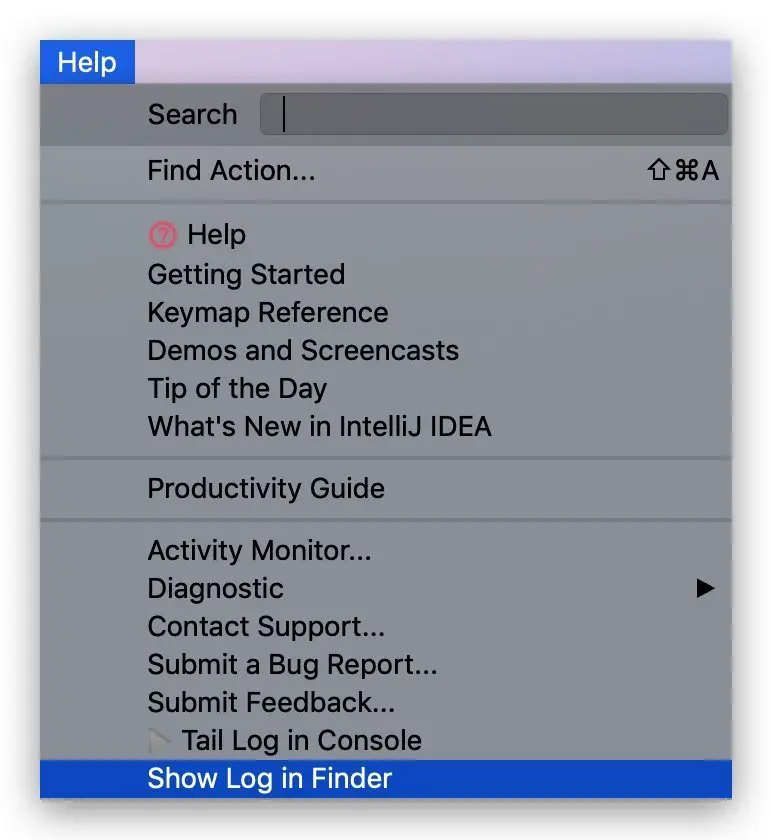
Task: Choose Submit a Bug Report
Action: click(292, 665)
